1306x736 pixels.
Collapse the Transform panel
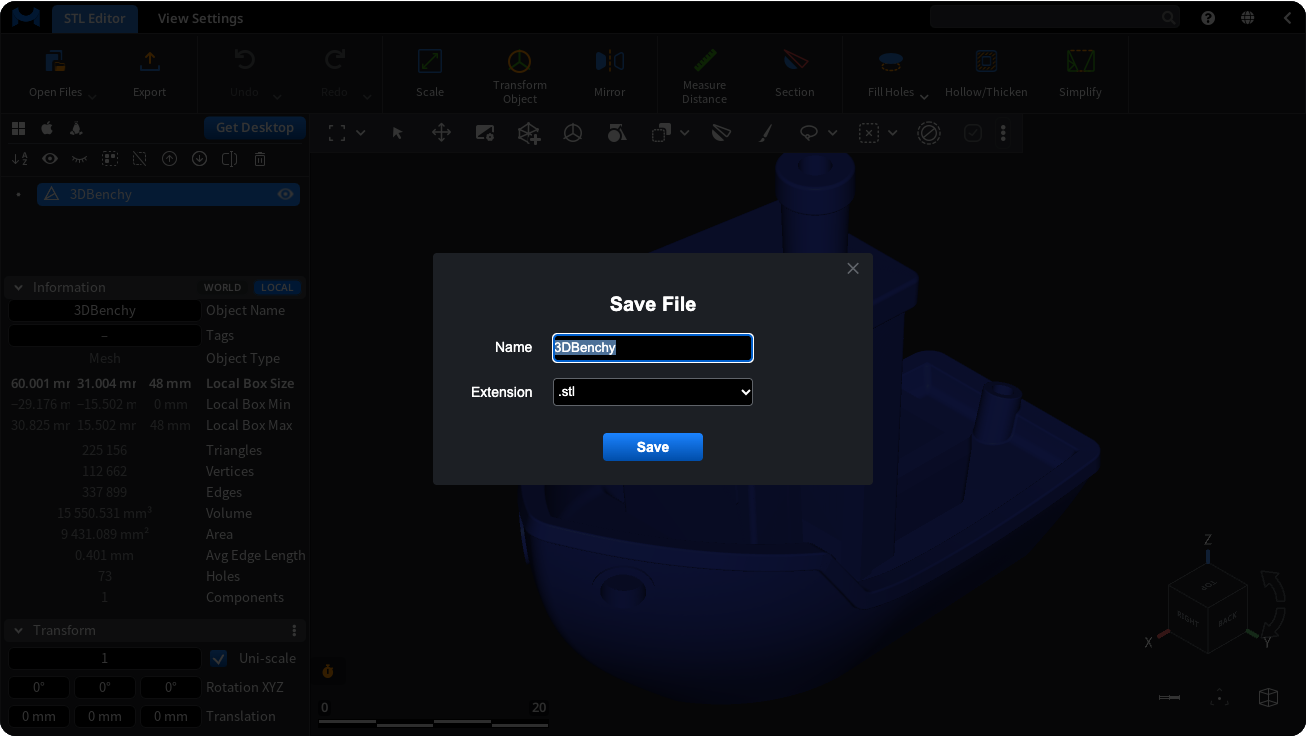[18, 630]
